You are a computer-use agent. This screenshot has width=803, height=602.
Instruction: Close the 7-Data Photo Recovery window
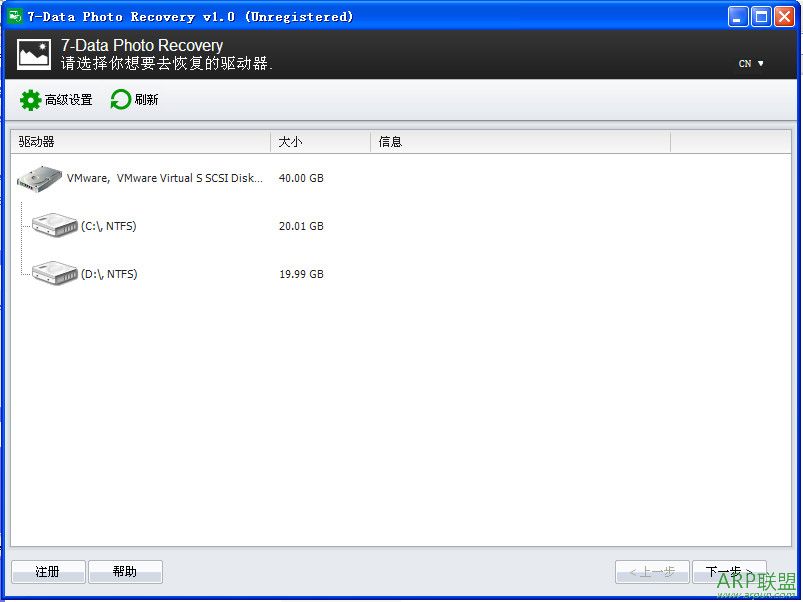(x=785, y=17)
